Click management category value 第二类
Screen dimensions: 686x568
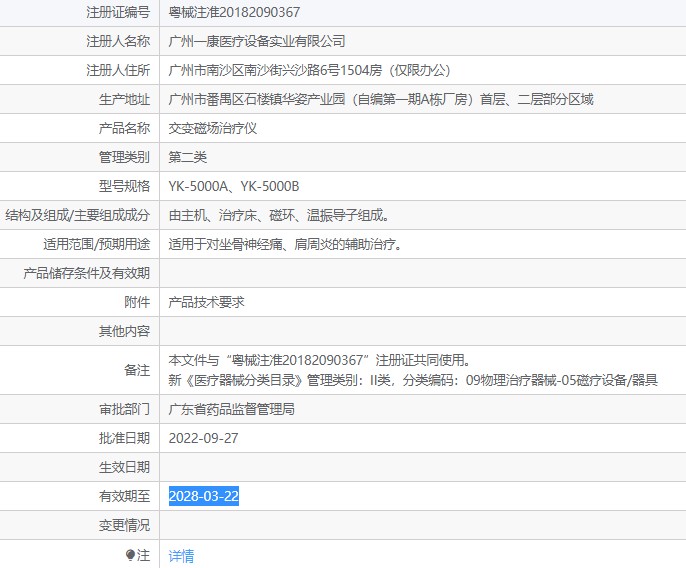[188, 157]
